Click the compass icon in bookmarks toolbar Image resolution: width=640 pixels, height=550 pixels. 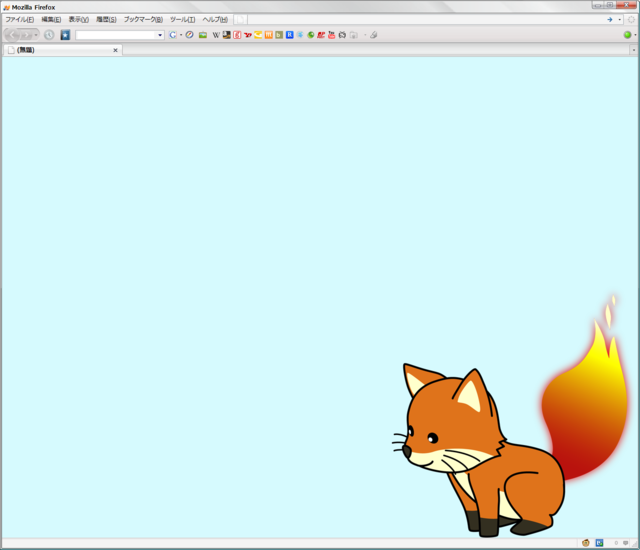pyautogui.click(x=189, y=35)
